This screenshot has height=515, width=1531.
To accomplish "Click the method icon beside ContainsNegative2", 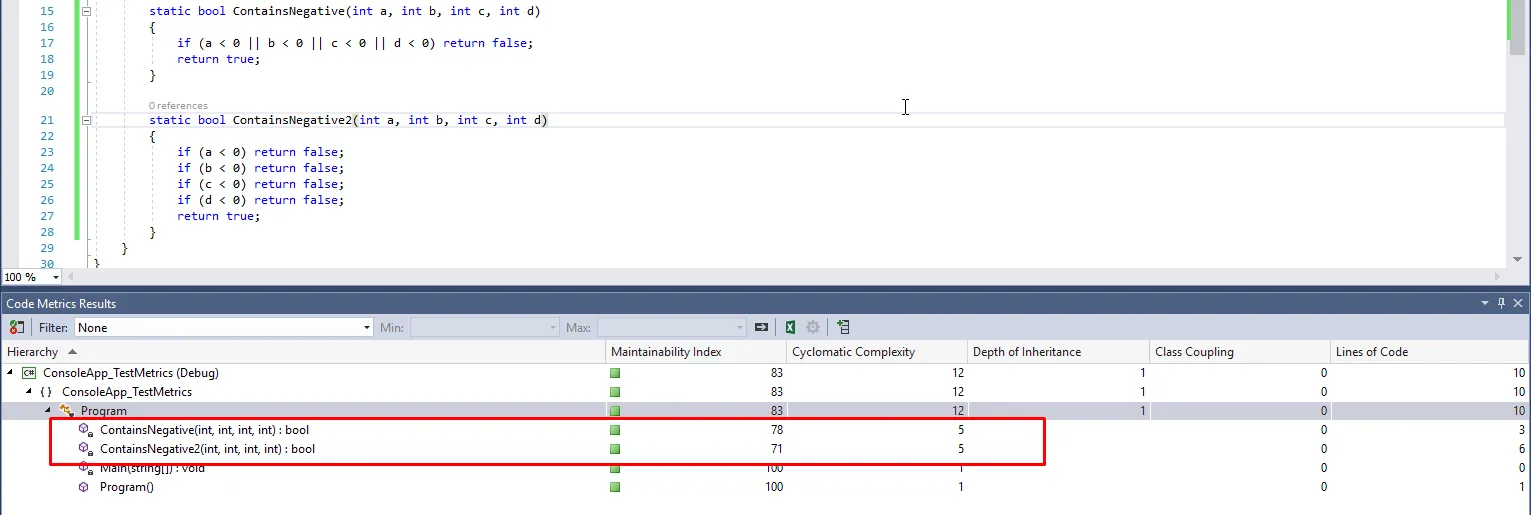I will [86, 449].
